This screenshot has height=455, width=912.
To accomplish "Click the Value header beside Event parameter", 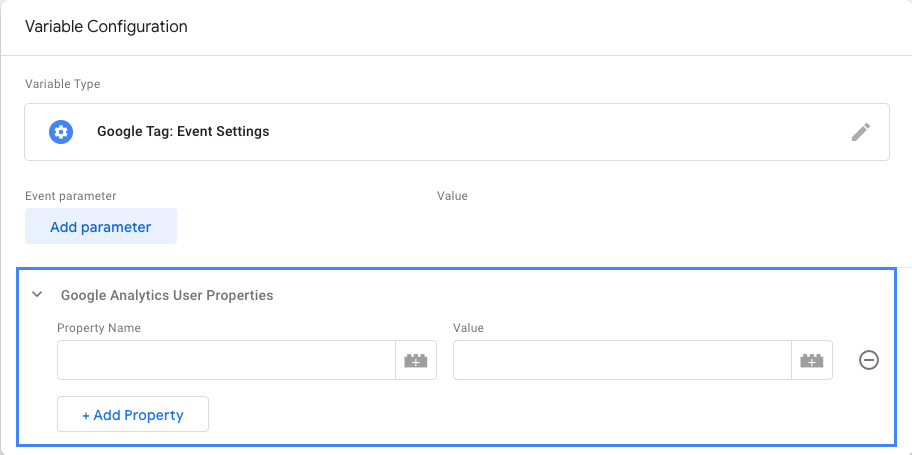I will click(452, 196).
